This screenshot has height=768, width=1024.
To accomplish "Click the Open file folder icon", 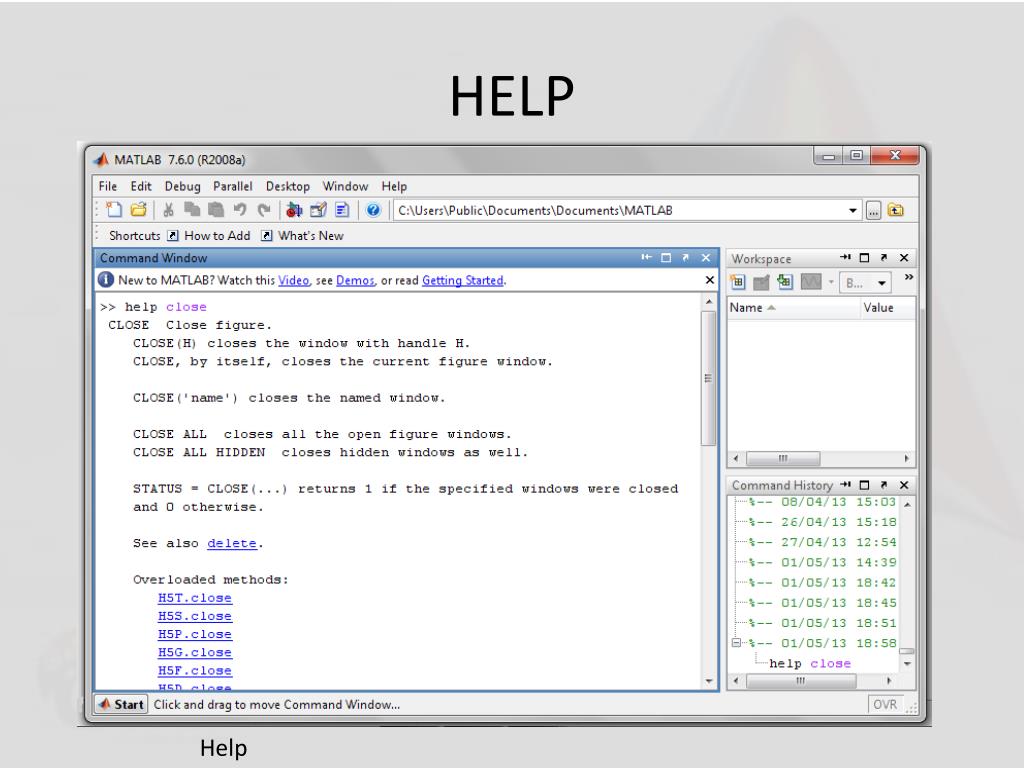I will pos(138,210).
